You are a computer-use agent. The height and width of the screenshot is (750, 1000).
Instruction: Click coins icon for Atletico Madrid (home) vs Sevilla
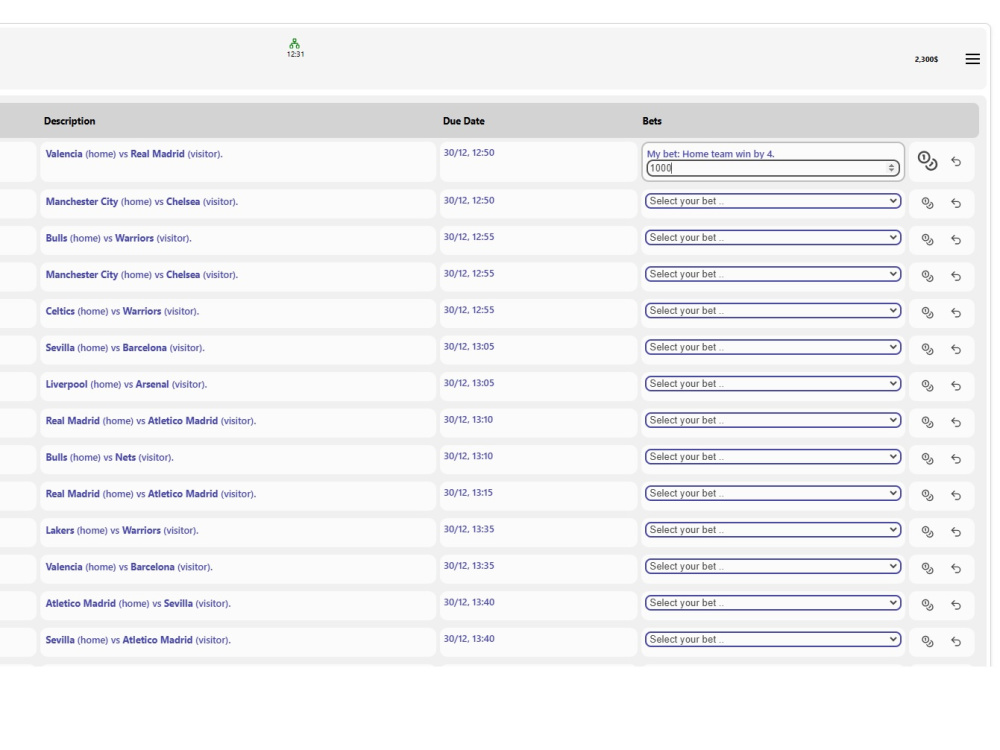(927, 604)
